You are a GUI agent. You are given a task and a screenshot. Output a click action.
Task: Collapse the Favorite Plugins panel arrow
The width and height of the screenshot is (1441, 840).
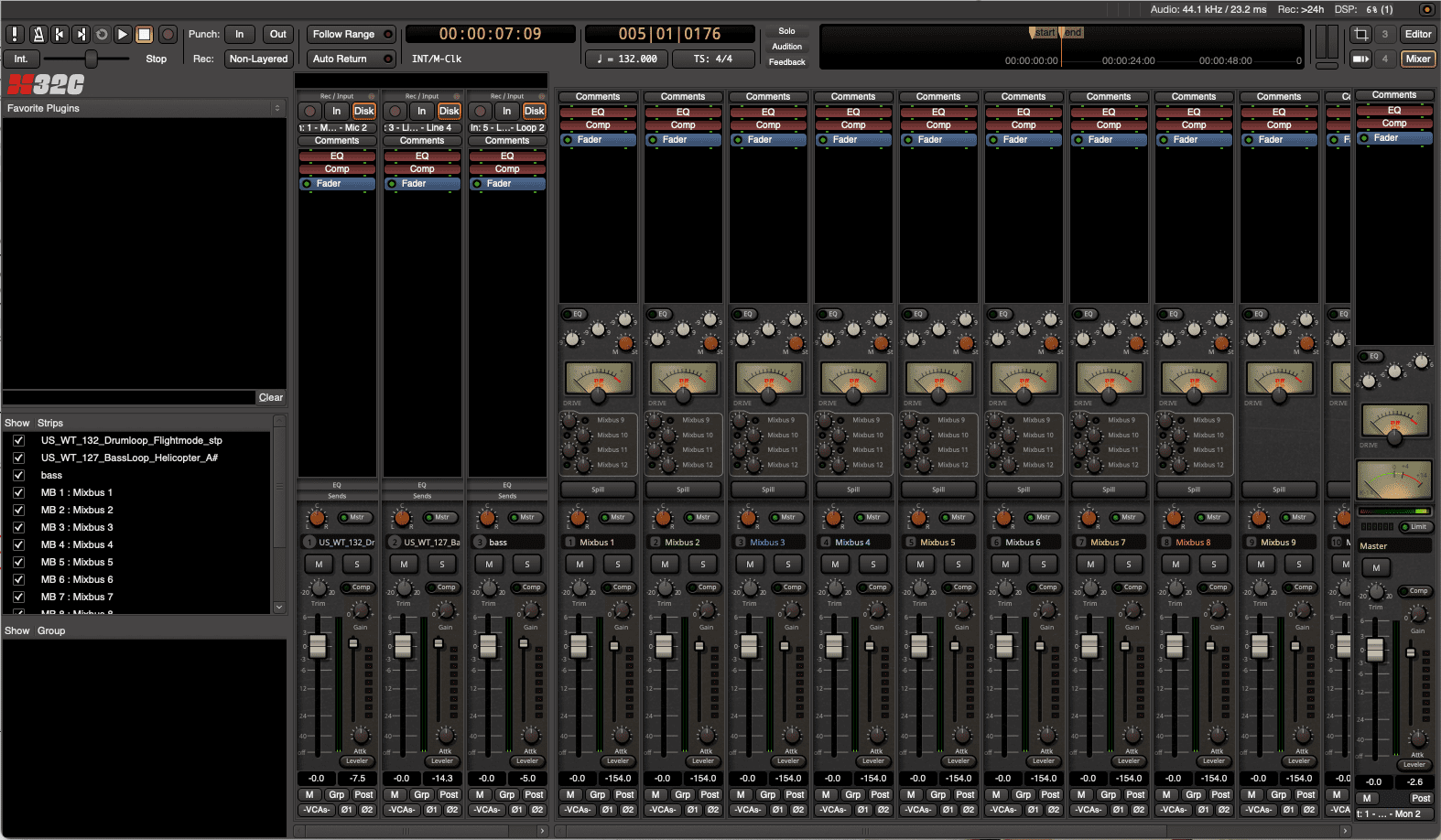277,108
